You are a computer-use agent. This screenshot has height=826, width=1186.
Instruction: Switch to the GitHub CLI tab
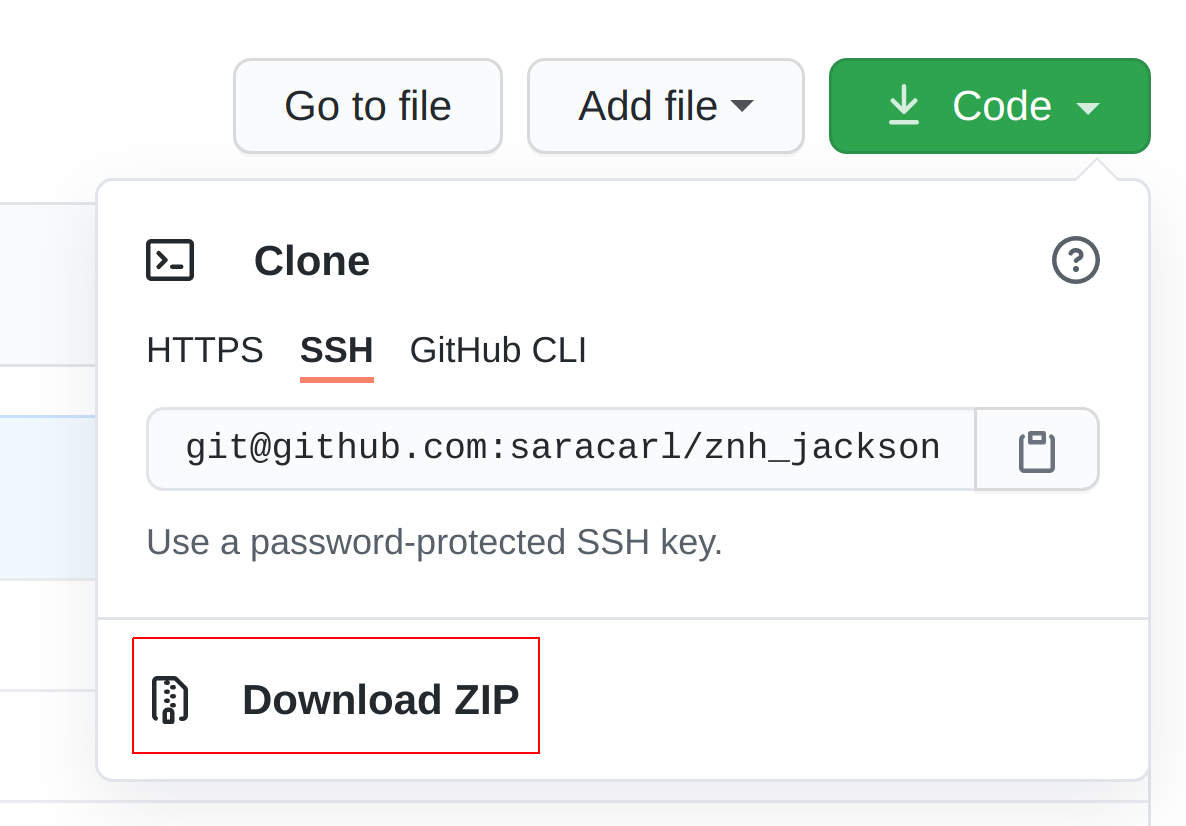coord(498,350)
